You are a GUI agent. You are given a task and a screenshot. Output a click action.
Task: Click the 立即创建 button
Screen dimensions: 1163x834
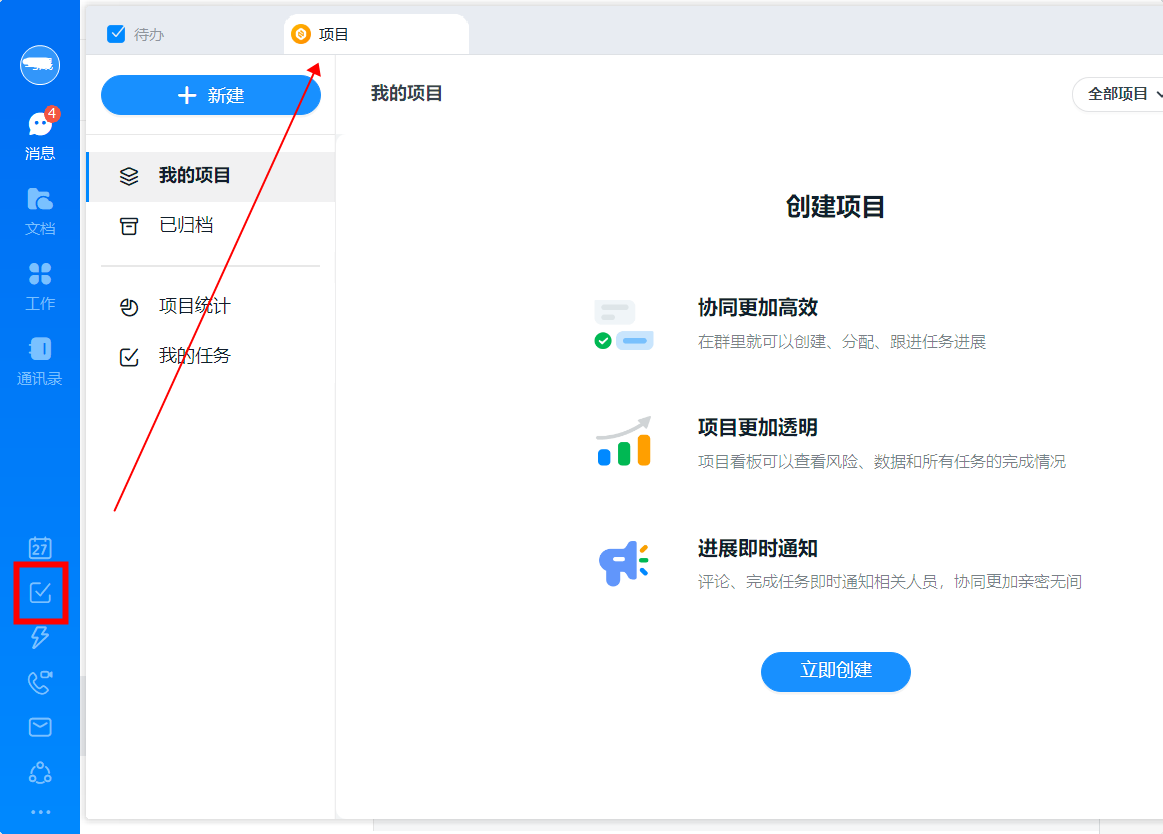pos(835,671)
